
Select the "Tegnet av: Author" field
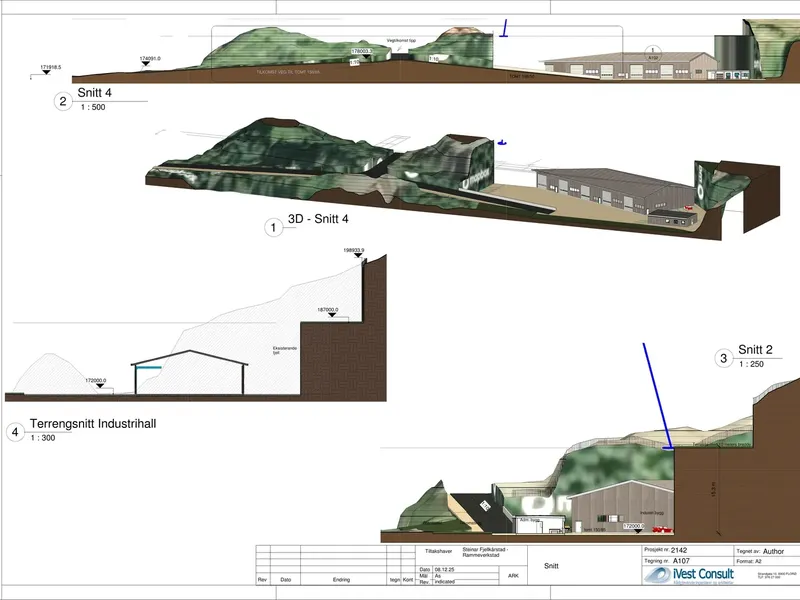click(x=760, y=551)
